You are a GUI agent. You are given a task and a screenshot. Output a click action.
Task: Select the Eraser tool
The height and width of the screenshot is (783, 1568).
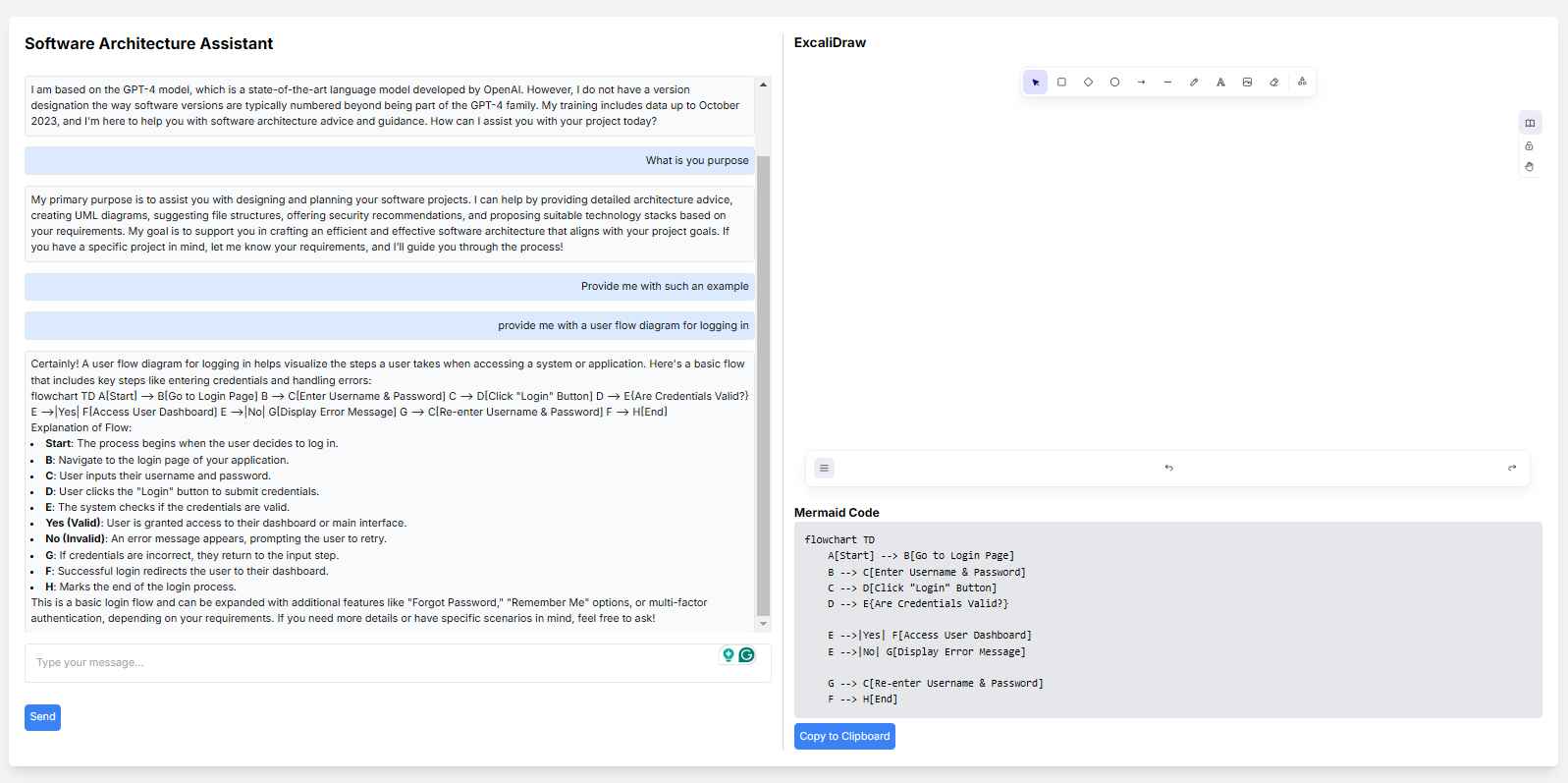[x=1273, y=83]
